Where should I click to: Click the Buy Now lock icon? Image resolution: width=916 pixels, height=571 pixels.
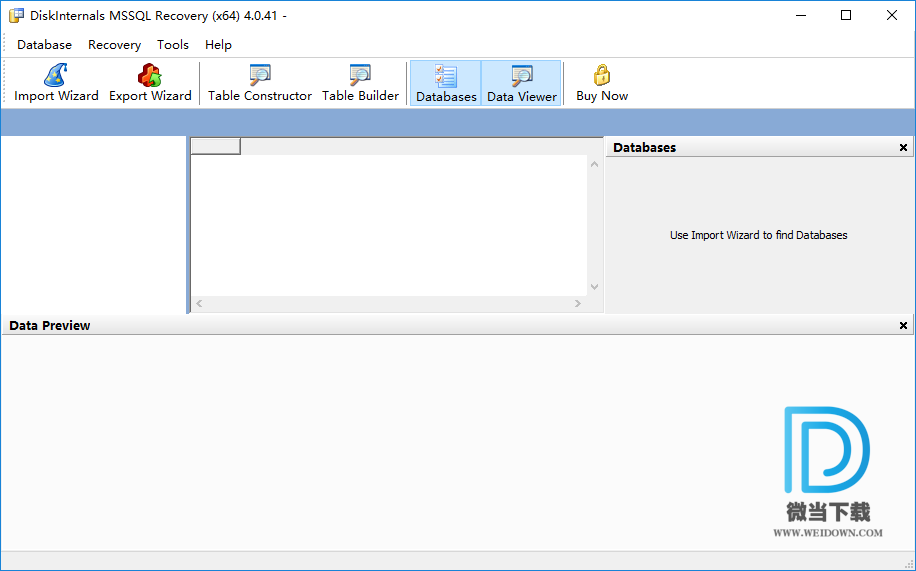602,76
